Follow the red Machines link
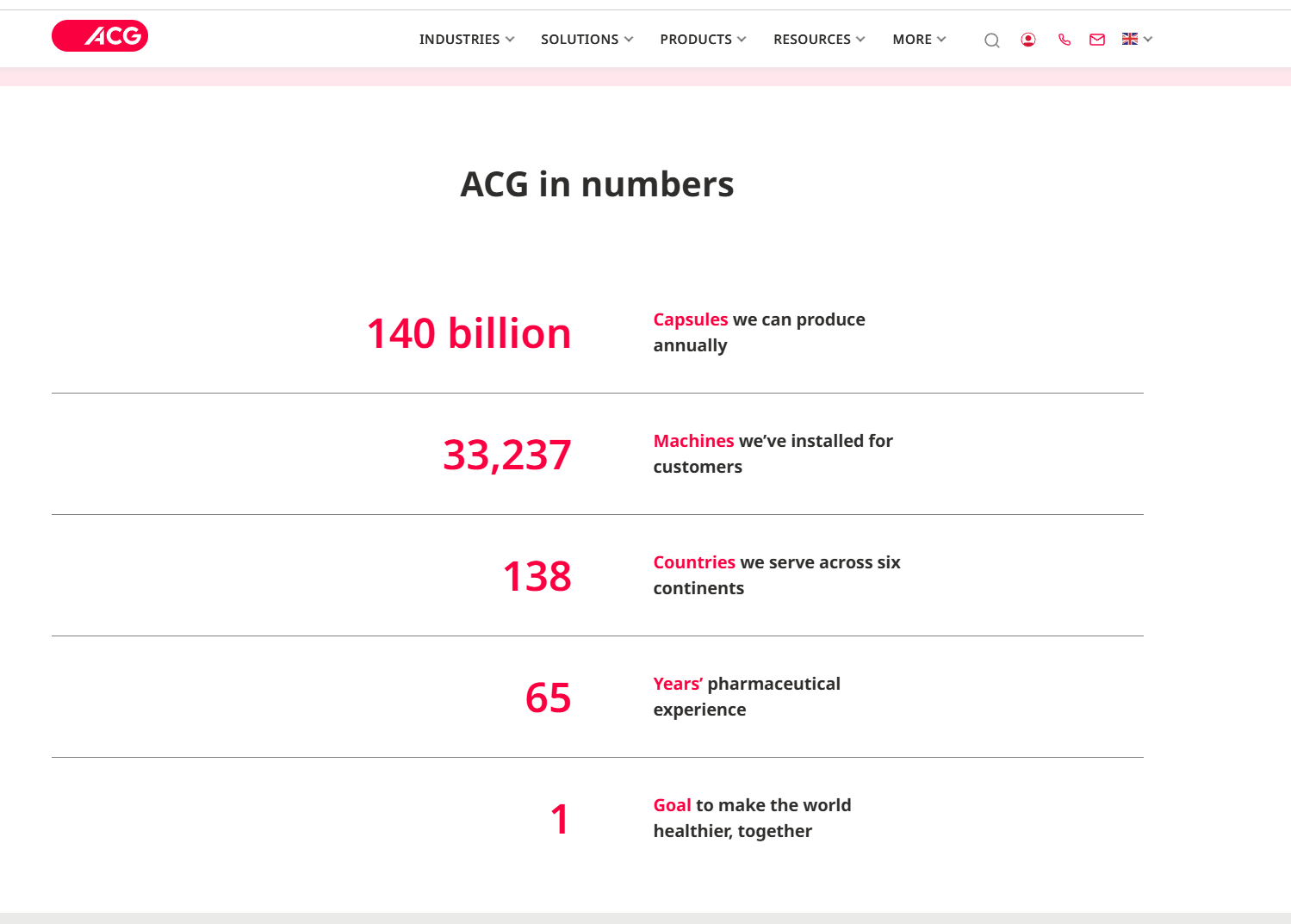1291x924 pixels. 693,441
